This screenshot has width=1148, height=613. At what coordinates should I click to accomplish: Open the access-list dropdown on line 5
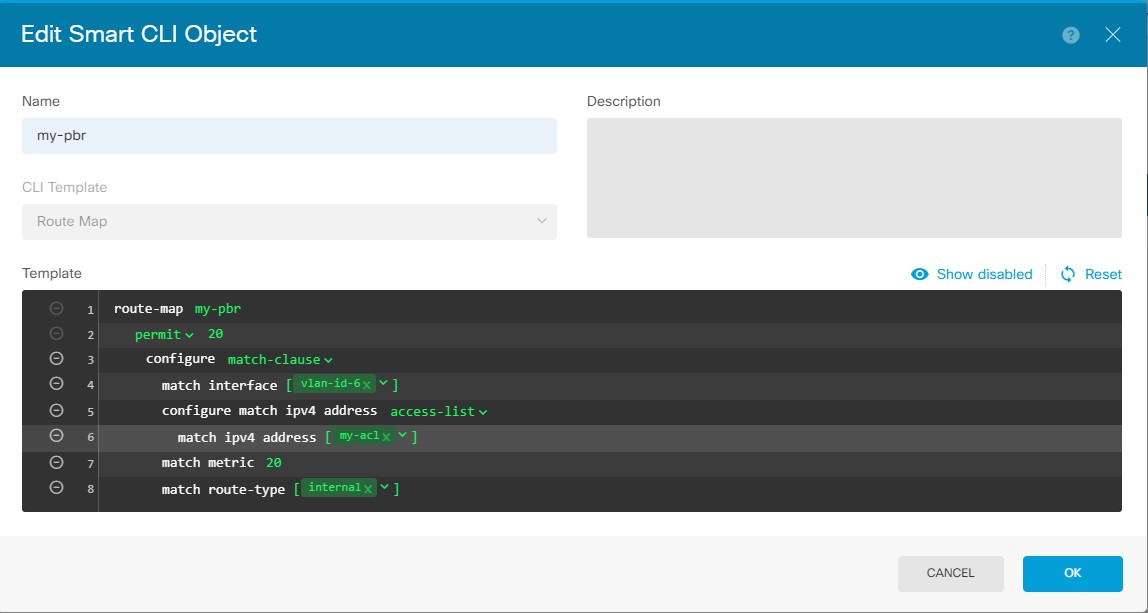click(x=439, y=412)
